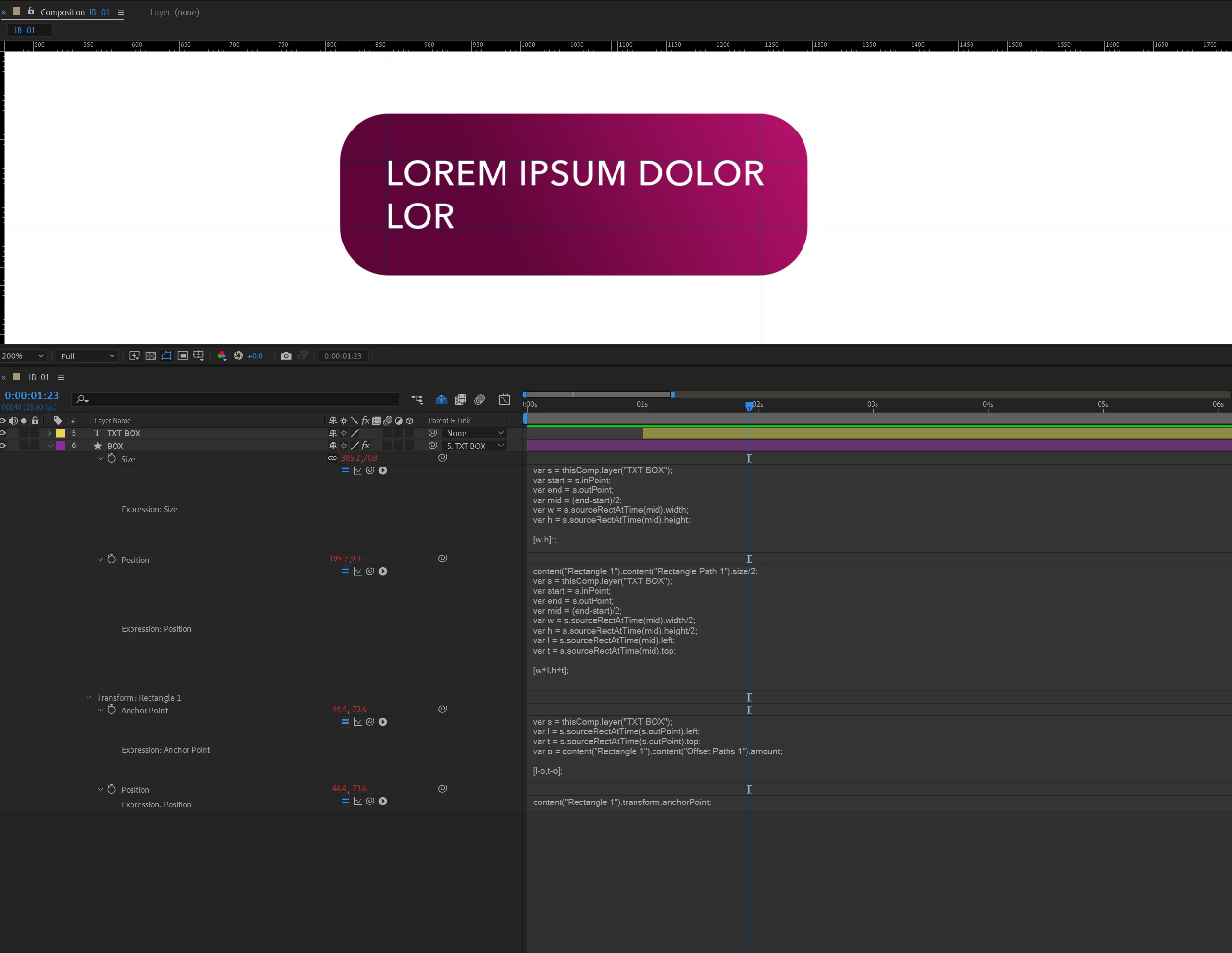Disable the Size expression equals toggle

click(x=345, y=470)
